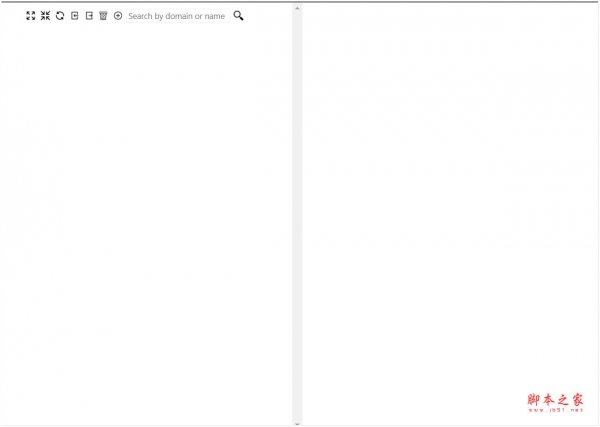Delete all cookies trash icon
This screenshot has width=600, height=427.
[x=103, y=16]
